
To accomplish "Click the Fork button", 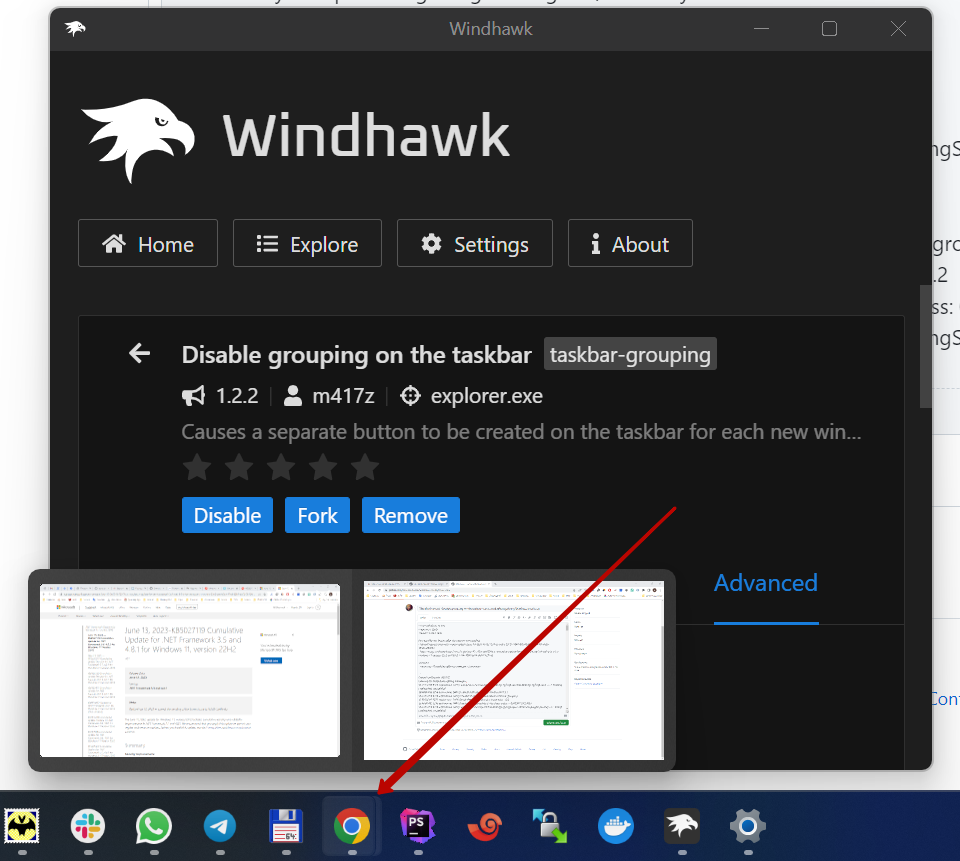I will (317, 515).
